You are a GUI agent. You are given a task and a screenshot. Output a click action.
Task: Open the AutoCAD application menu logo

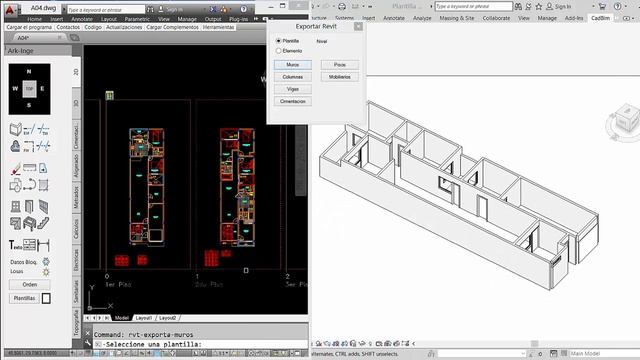click(x=10, y=9)
